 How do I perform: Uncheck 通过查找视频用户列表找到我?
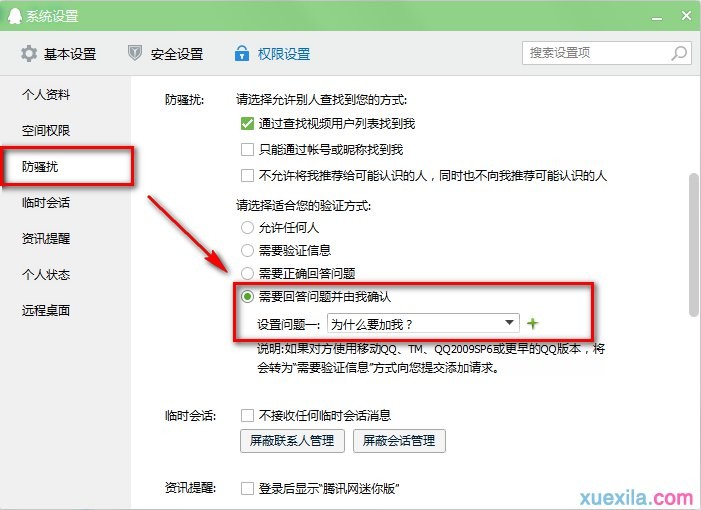[x=248, y=124]
